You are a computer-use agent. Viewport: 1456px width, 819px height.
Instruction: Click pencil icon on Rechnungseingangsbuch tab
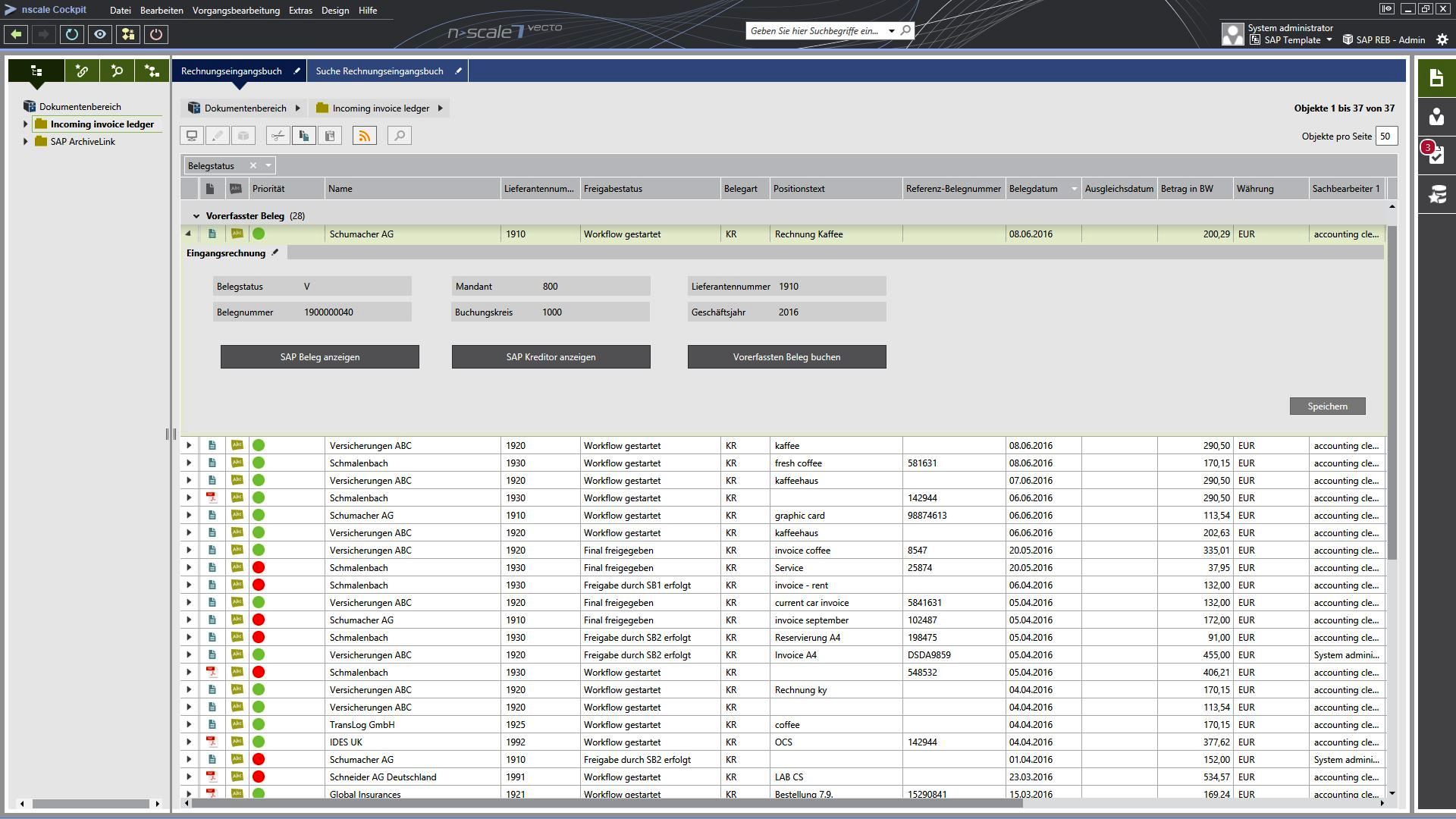(297, 71)
